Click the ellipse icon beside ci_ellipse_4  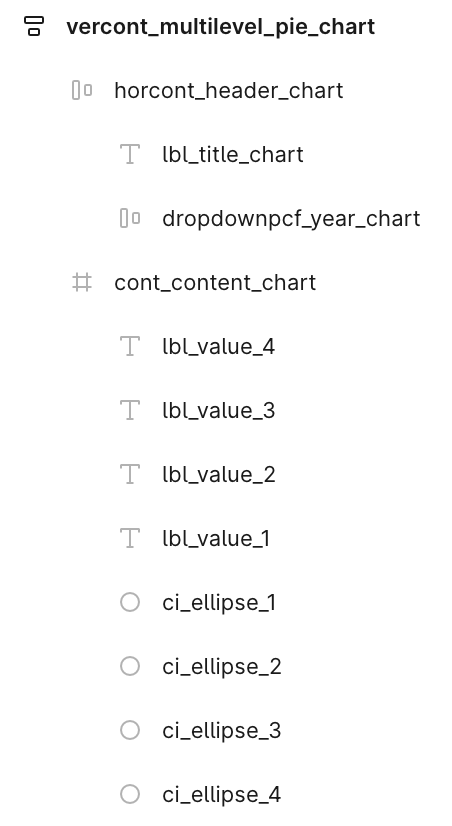coord(130,794)
